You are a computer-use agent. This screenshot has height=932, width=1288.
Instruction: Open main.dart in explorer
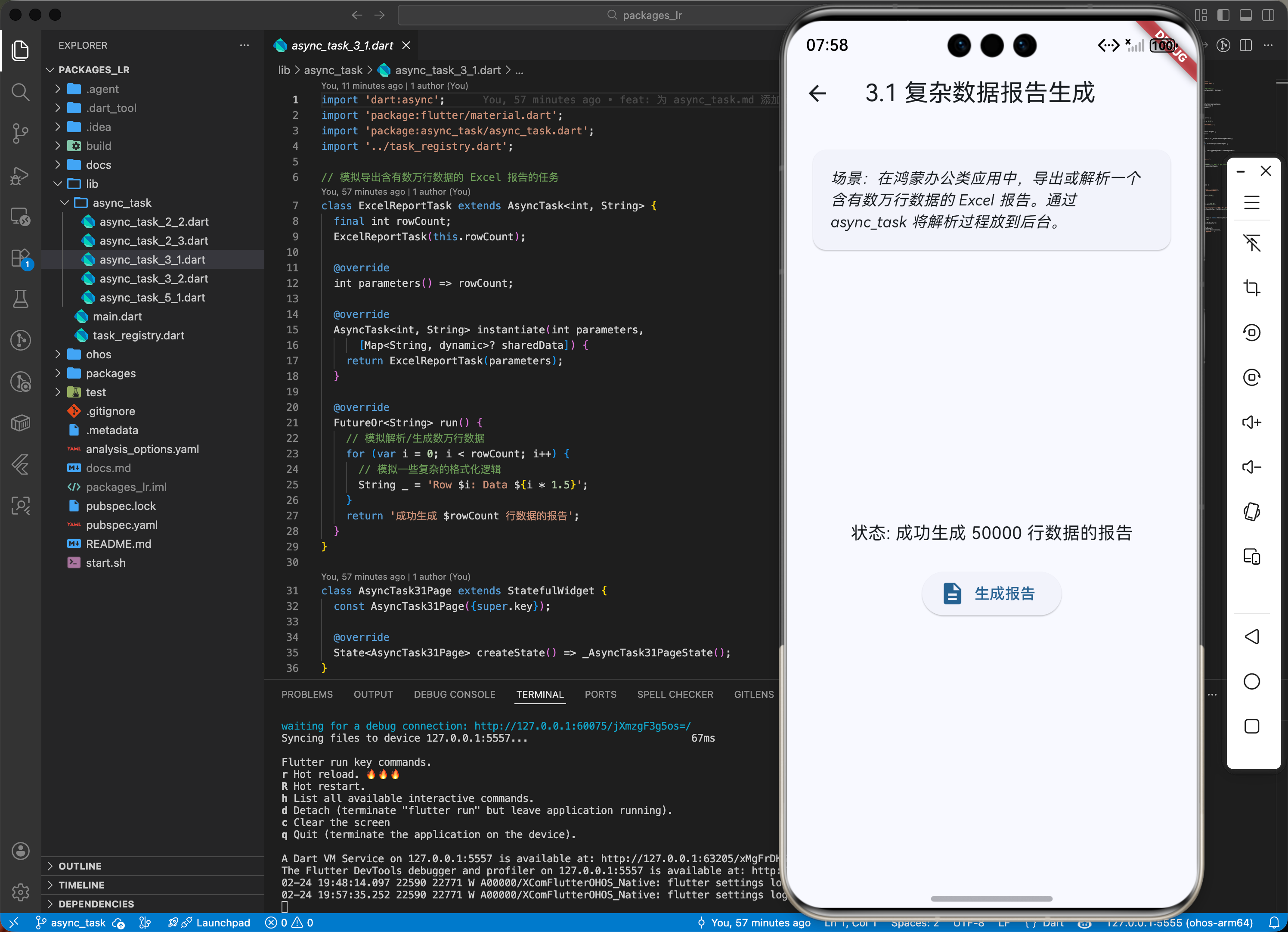[x=117, y=317]
